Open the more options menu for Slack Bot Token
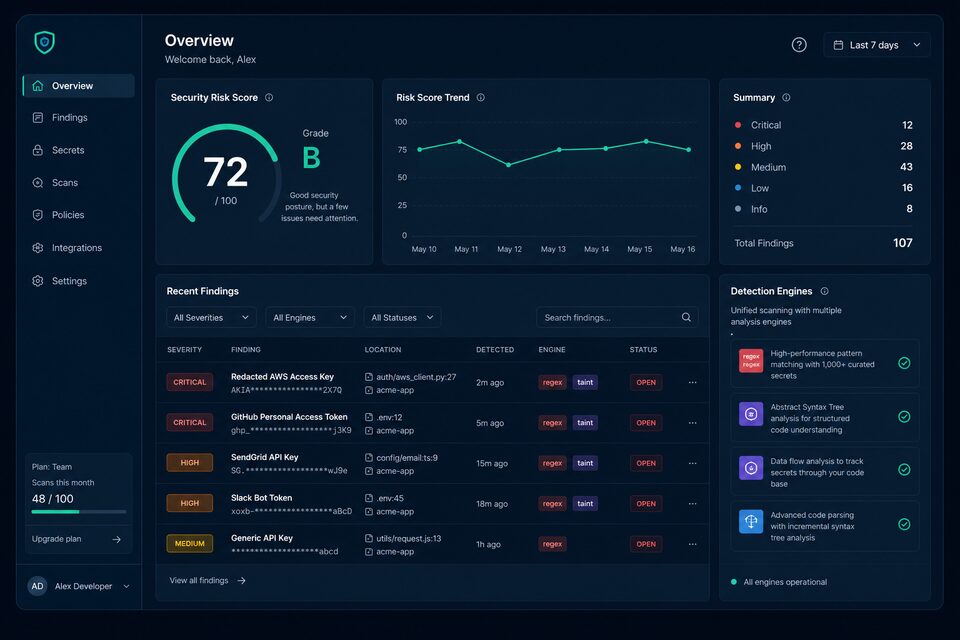 [x=692, y=503]
